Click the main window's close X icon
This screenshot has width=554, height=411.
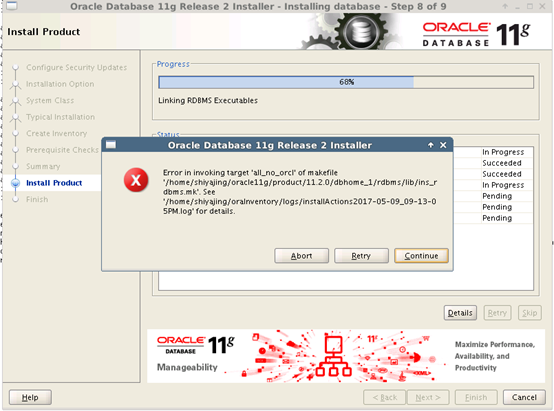tap(542, 6)
